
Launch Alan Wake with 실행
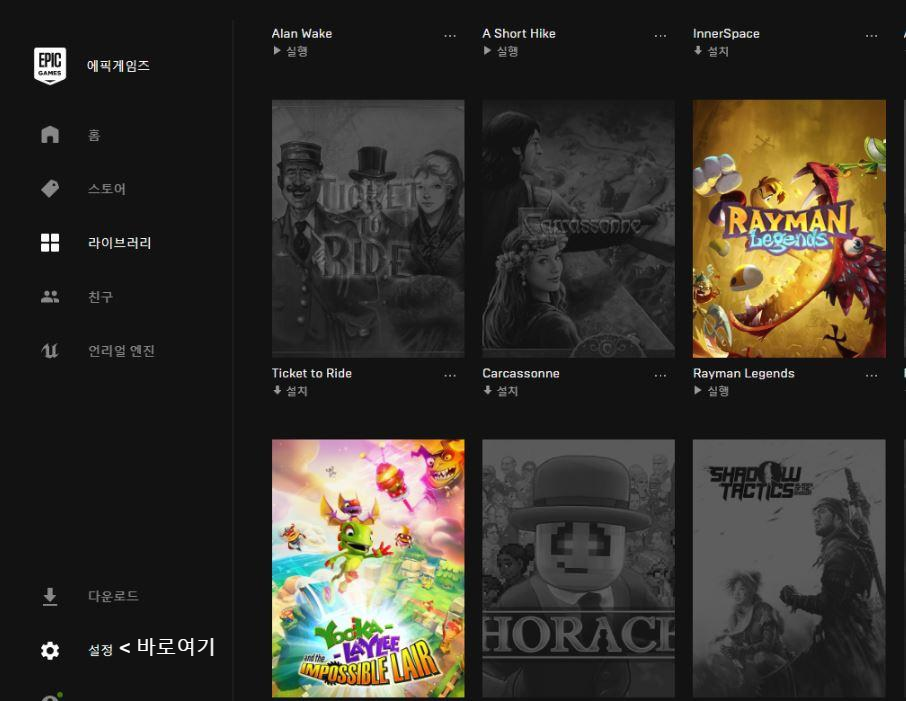click(290, 51)
